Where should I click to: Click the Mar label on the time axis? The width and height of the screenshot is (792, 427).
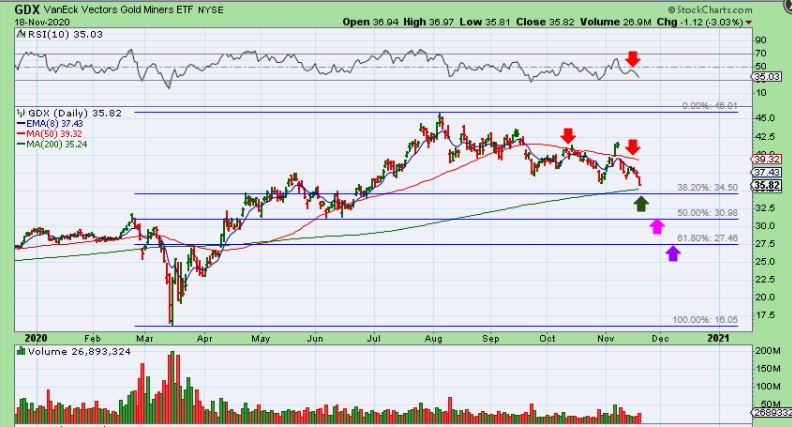[x=144, y=339]
